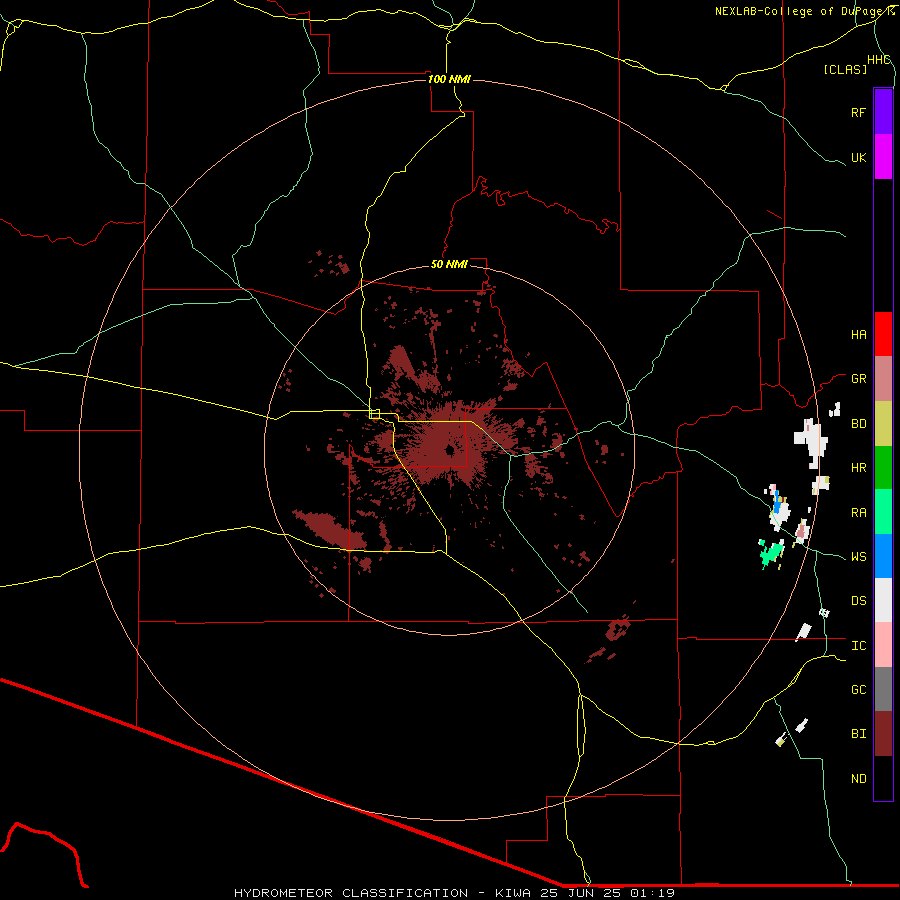Pick the bright green RA legend swatch
This screenshot has height=900, width=900.
click(883, 512)
